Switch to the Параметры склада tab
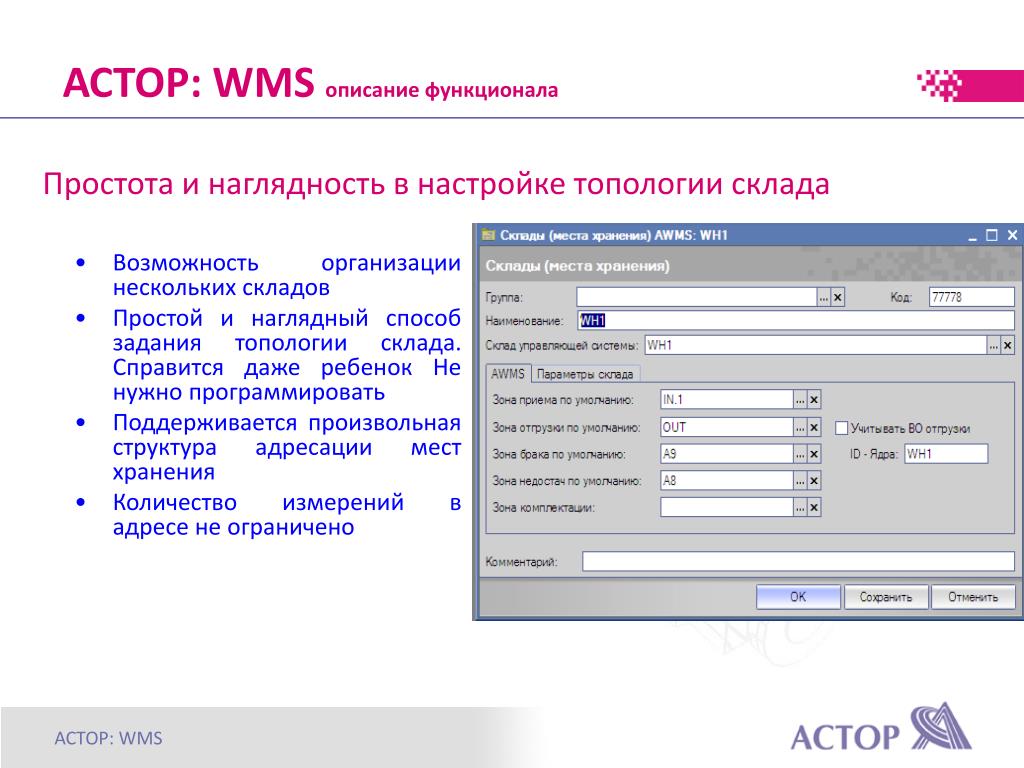Screen dimensions: 1024x768 [585, 374]
